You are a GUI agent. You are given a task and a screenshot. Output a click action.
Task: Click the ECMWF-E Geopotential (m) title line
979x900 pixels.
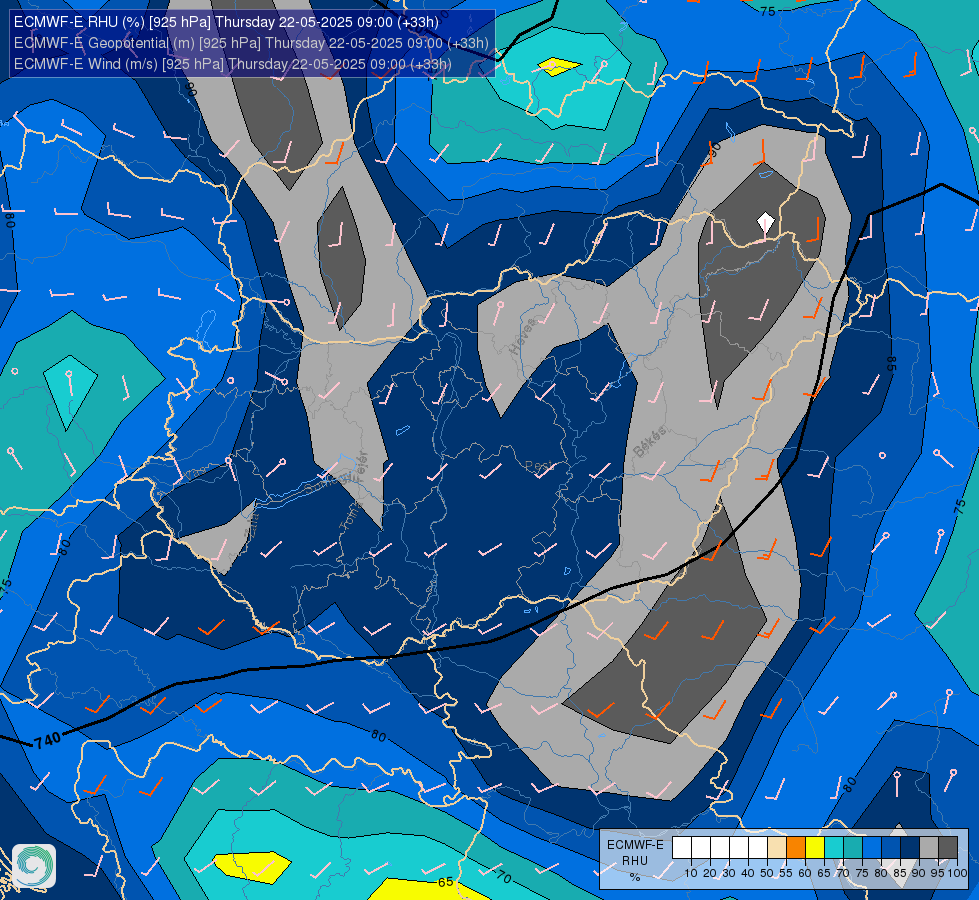pos(251,43)
